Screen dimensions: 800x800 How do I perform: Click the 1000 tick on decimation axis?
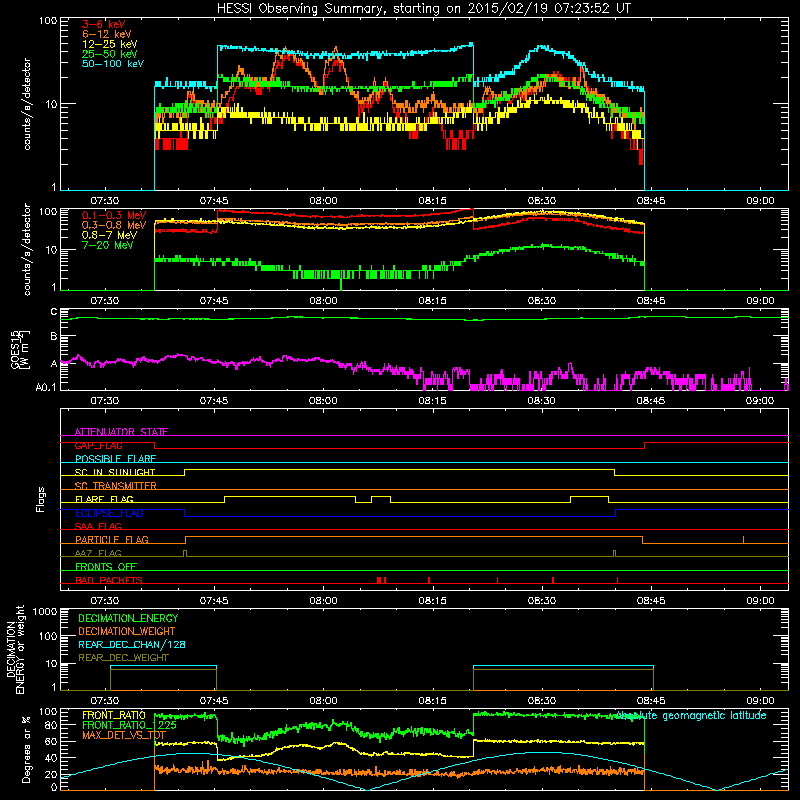click(x=44, y=611)
